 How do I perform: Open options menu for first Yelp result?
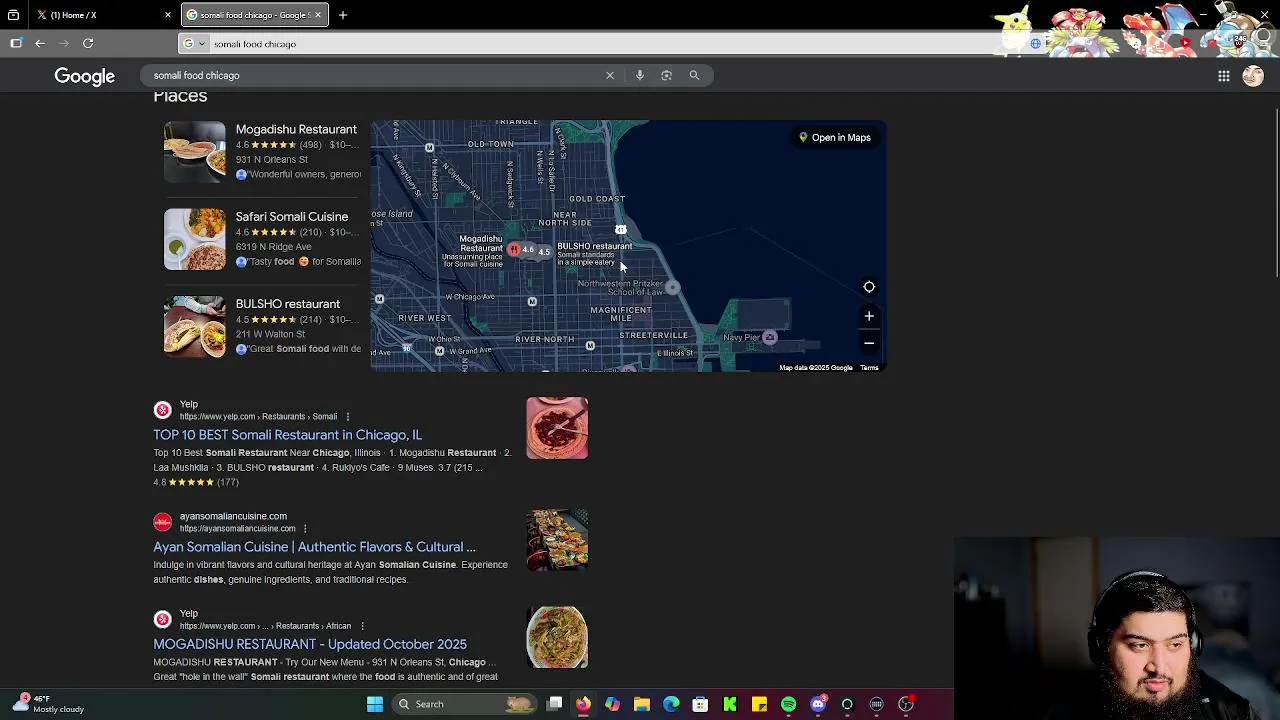pos(348,416)
